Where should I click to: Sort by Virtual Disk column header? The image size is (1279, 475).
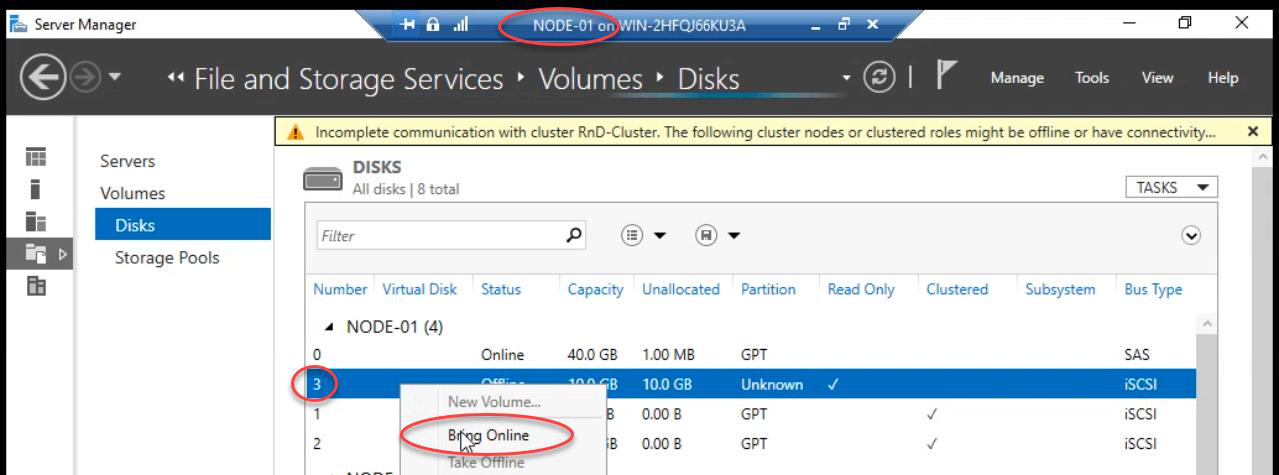click(420, 289)
